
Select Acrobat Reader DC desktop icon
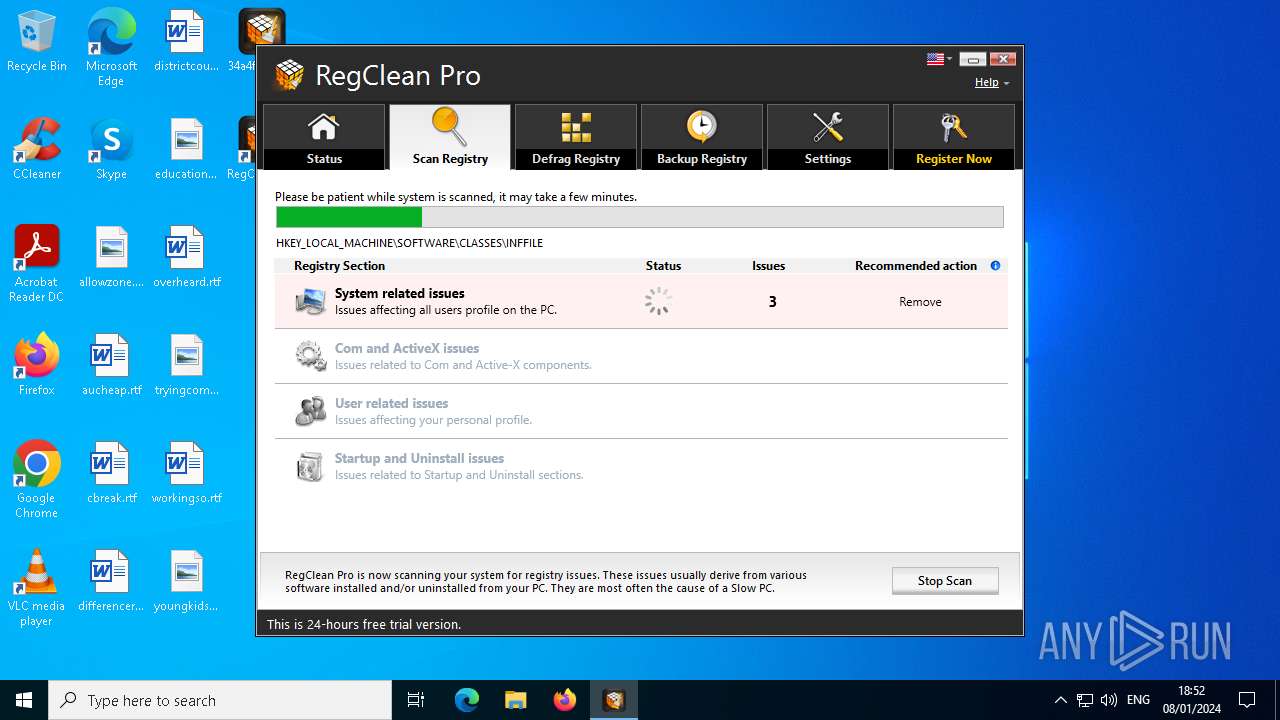click(x=37, y=264)
